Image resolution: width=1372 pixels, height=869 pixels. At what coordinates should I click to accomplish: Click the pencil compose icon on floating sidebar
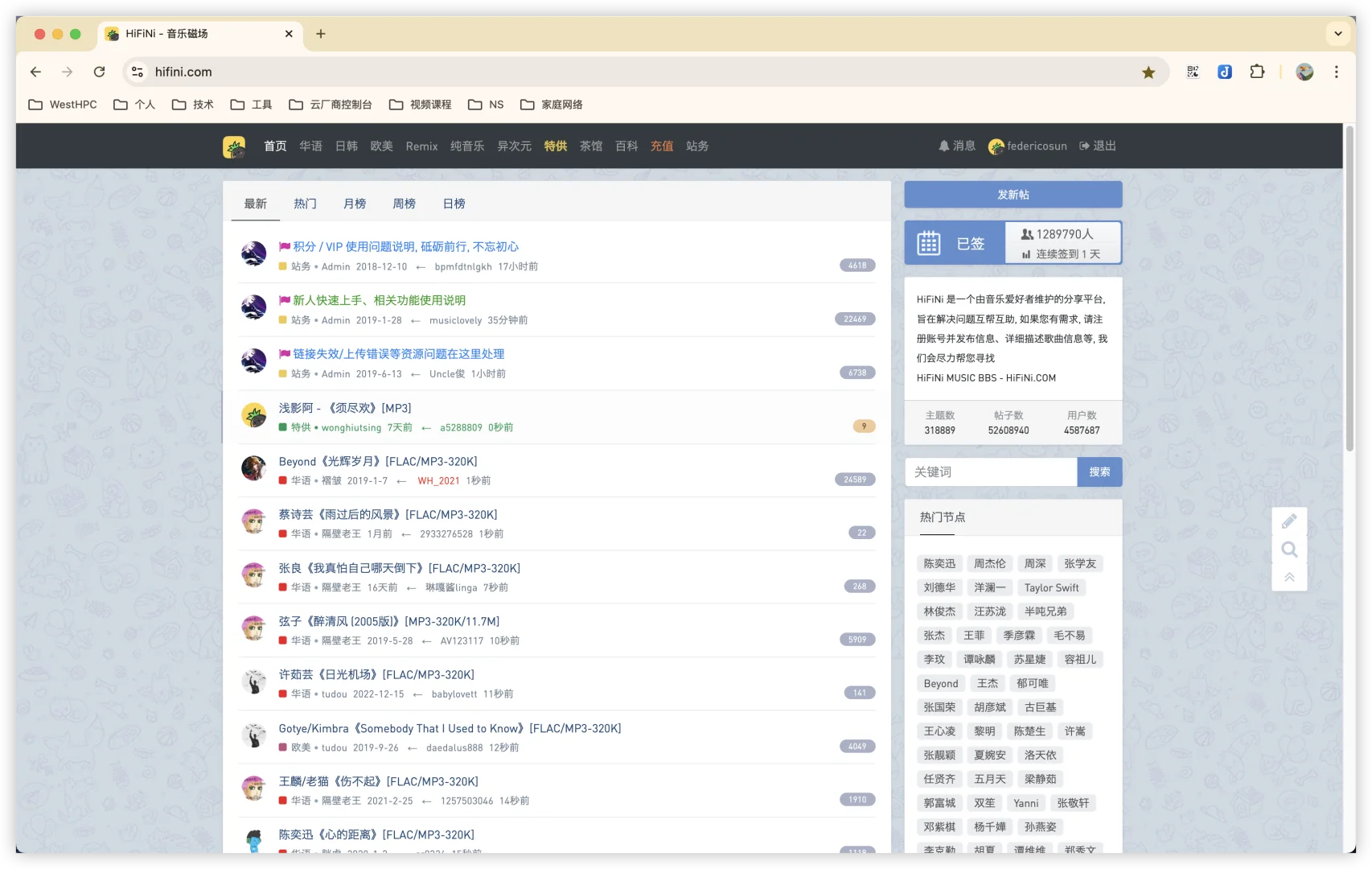point(1289,521)
